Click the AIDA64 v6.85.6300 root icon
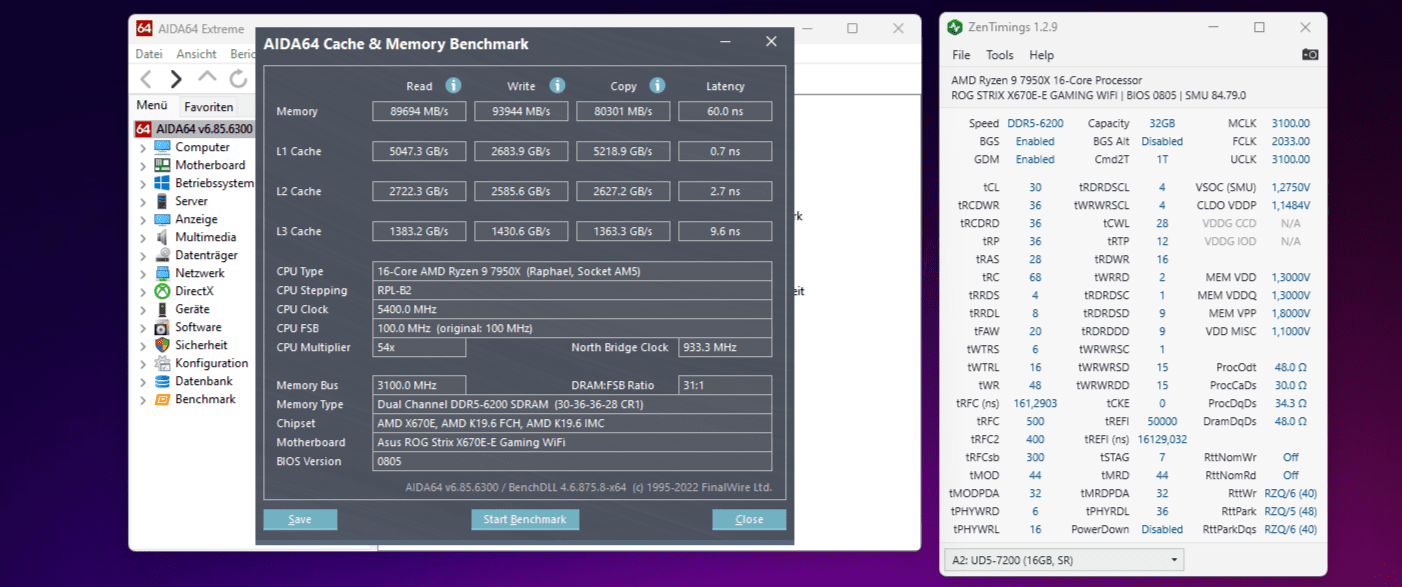1402x587 pixels. pos(143,129)
